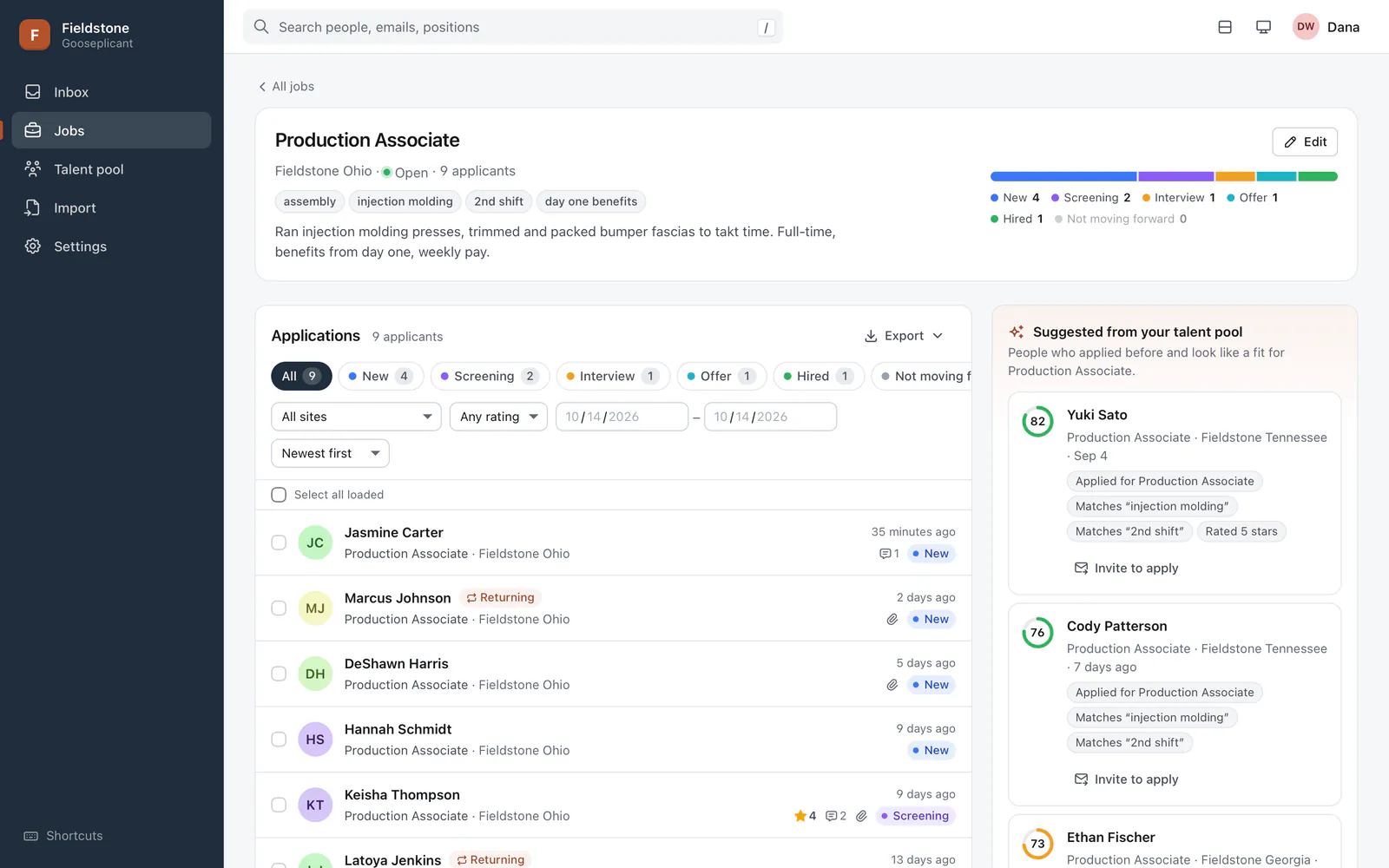Click the HS avatar for Hannah Schmidt
1389x868 pixels.
click(x=315, y=740)
